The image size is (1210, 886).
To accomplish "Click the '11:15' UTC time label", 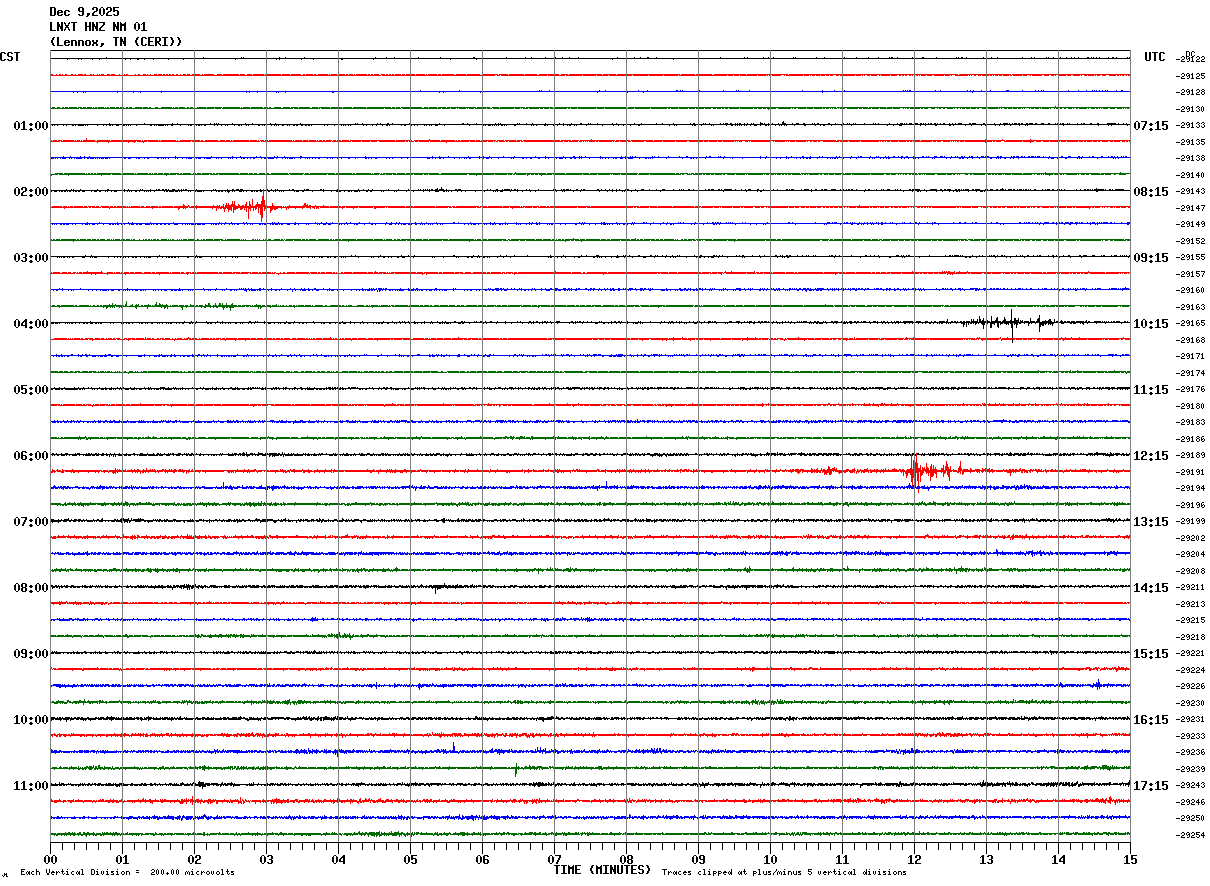I will pos(1151,390).
